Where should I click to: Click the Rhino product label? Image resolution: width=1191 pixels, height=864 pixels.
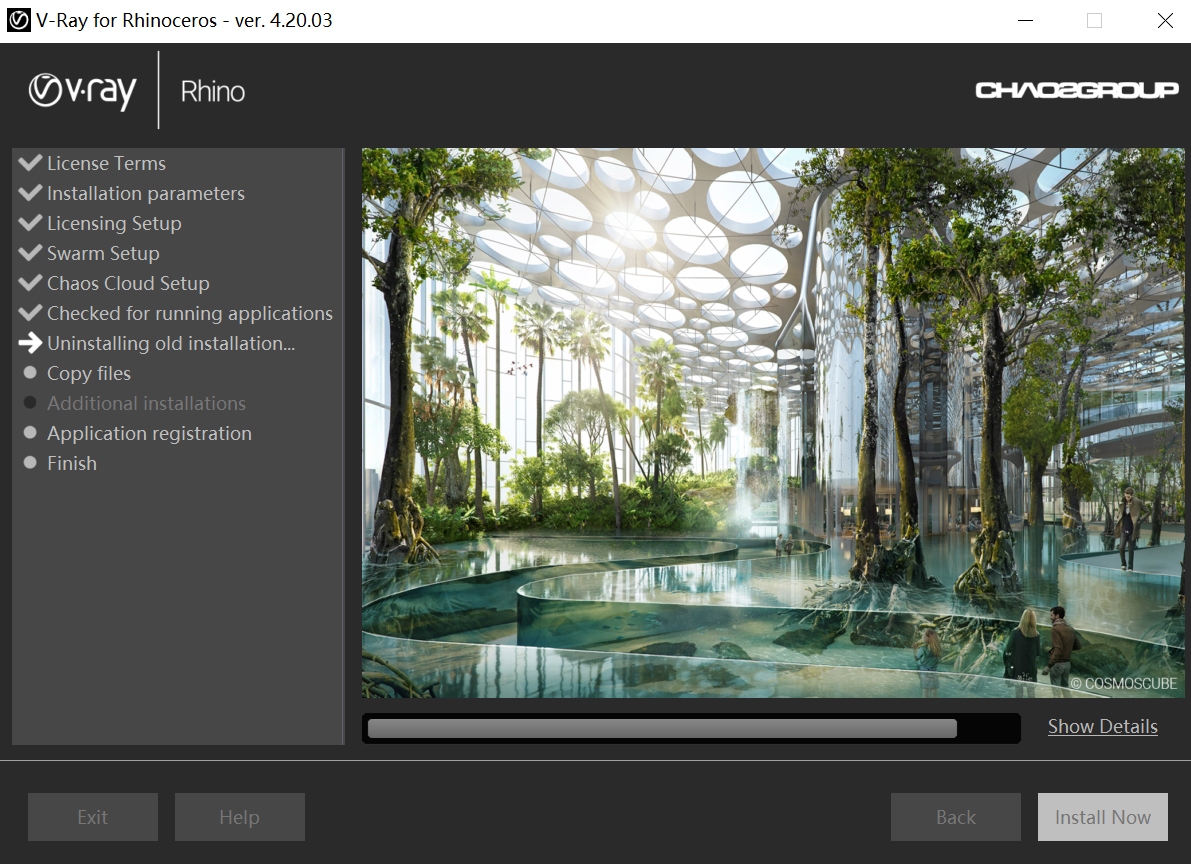coord(213,91)
